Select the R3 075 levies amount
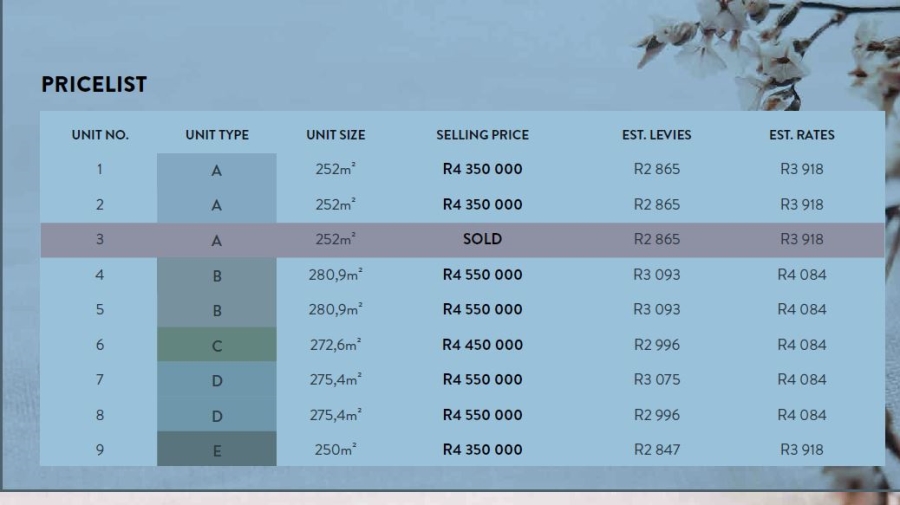The height and width of the screenshot is (505, 900). 656,380
